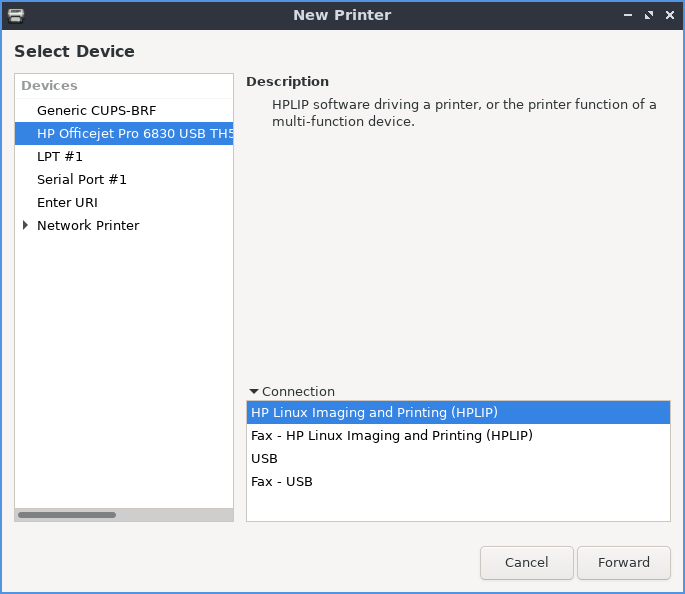Collapse the Connection section

click(x=254, y=392)
